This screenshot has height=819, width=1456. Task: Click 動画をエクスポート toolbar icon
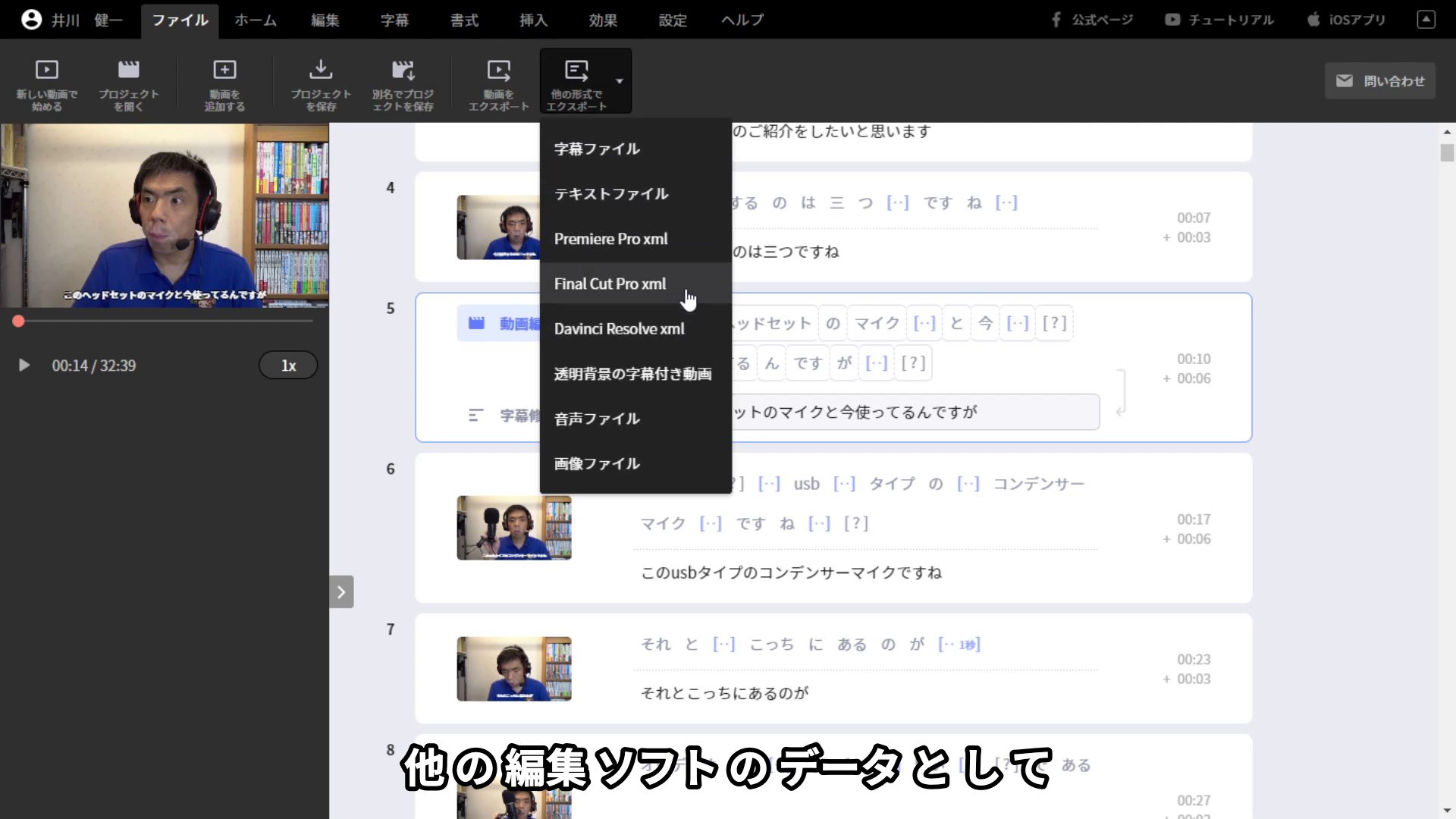click(498, 85)
